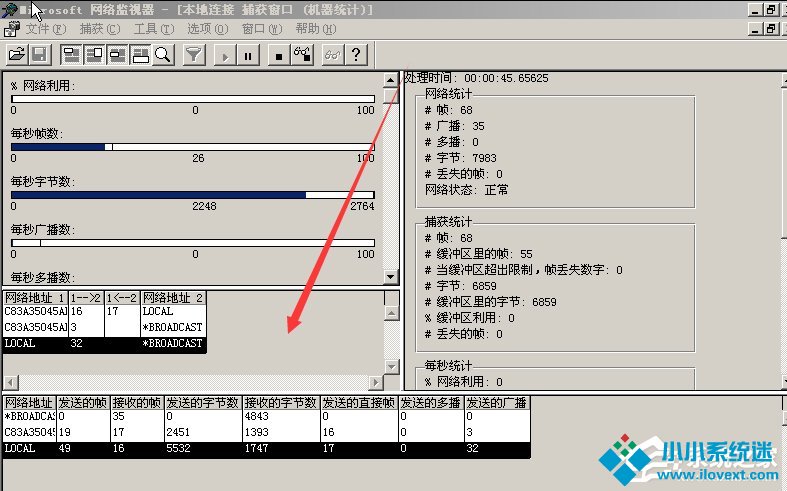Click the help question mark icon
The image size is (787, 491).
(x=356, y=54)
